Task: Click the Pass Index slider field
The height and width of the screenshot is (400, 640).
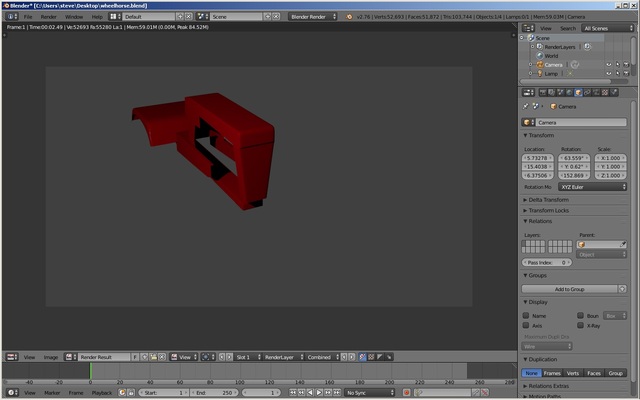Action: pos(548,262)
